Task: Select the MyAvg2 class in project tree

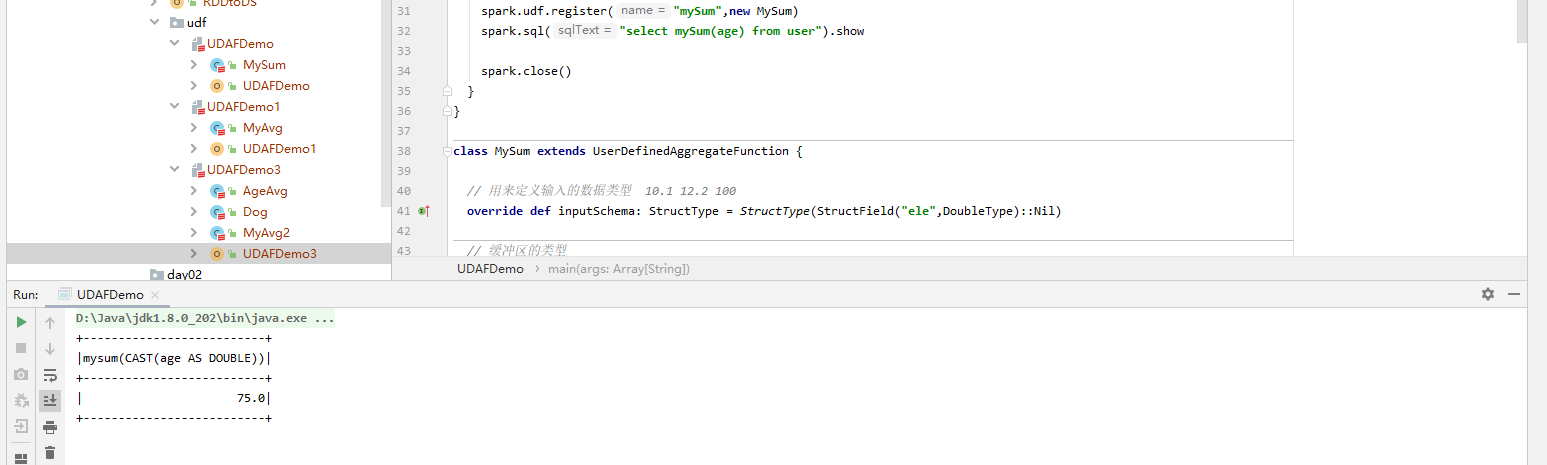Action: pos(266,233)
